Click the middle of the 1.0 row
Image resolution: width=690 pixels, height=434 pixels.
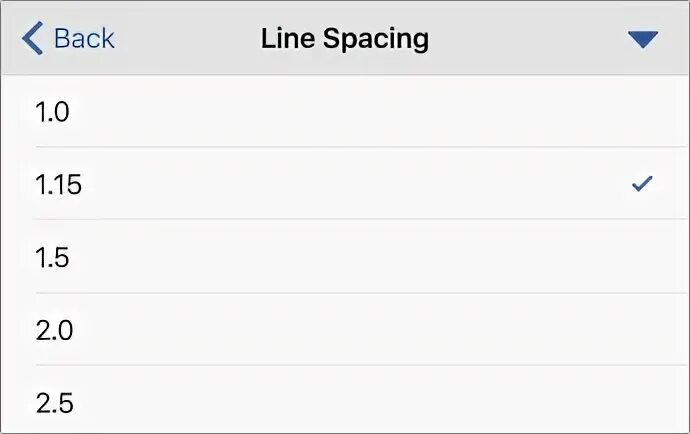coord(345,111)
